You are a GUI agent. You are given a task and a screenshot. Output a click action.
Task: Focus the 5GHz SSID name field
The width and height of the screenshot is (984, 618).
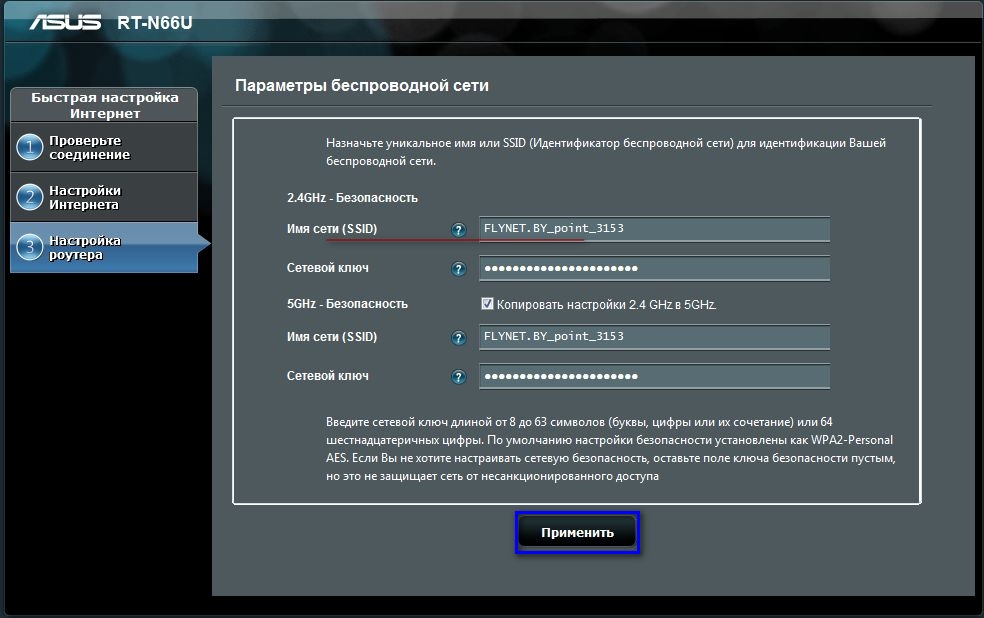[x=655, y=337]
